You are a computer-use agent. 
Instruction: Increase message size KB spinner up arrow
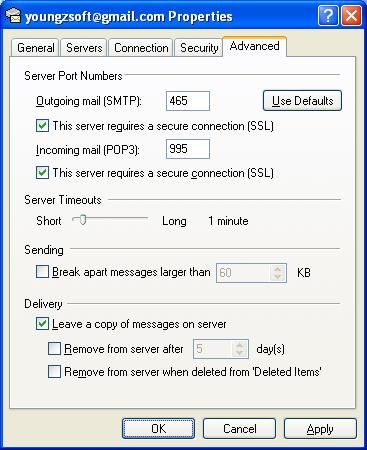point(278,269)
